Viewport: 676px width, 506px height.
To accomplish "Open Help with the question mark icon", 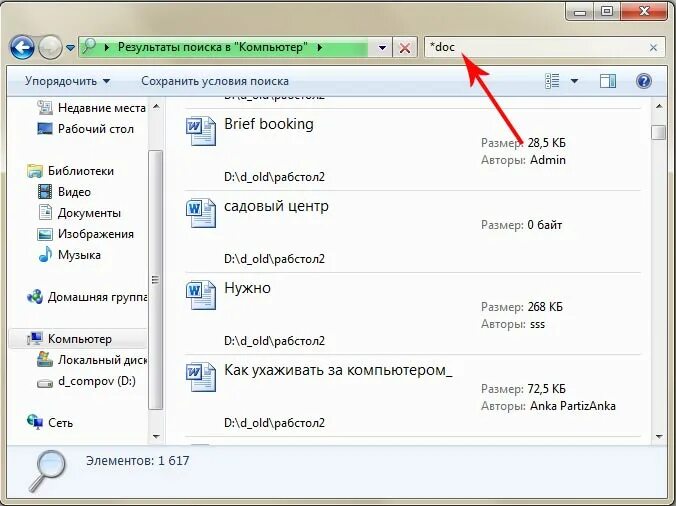I will pos(644,81).
